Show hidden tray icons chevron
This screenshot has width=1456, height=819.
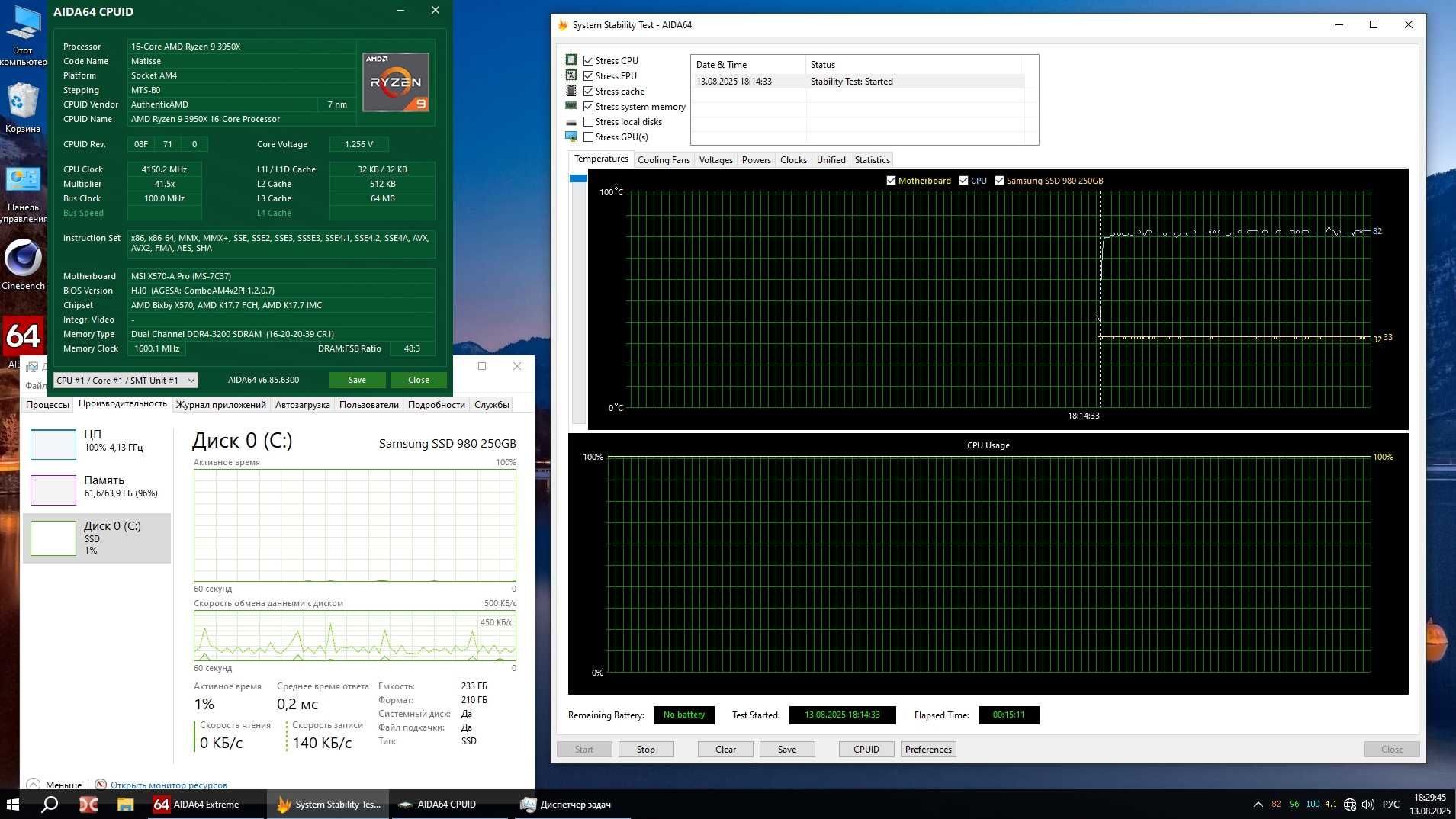click(1258, 805)
